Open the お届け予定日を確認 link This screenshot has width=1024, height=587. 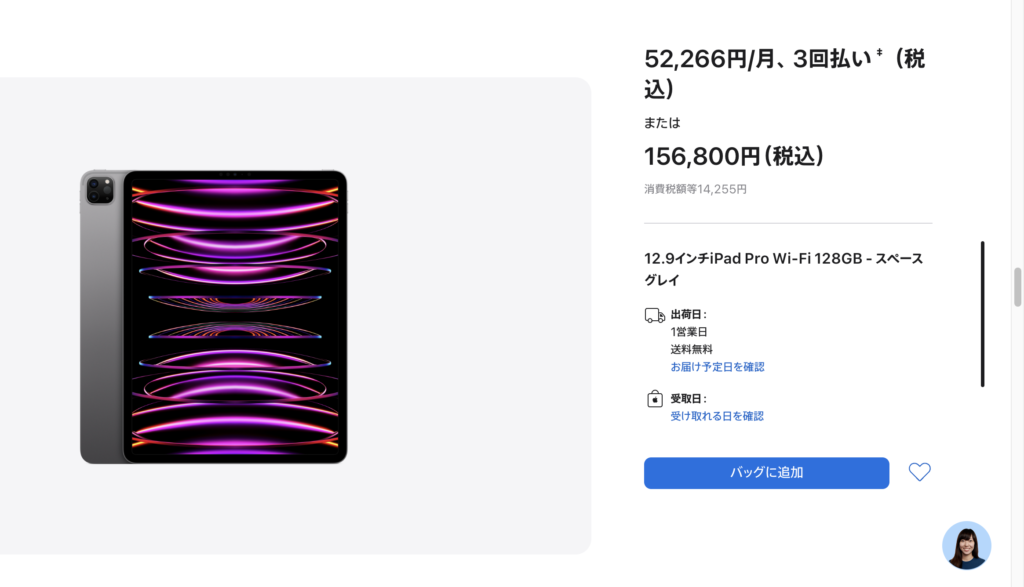[717, 367]
